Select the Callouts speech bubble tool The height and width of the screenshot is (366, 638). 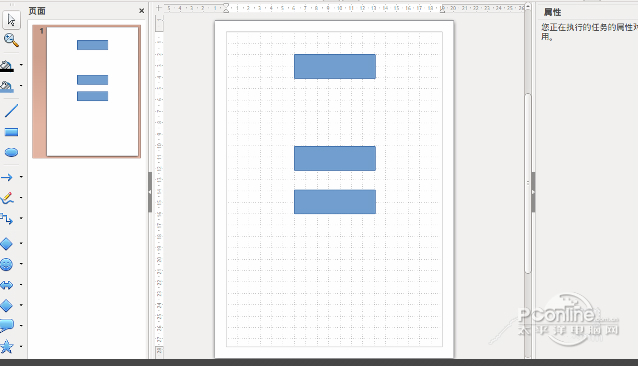[7, 326]
